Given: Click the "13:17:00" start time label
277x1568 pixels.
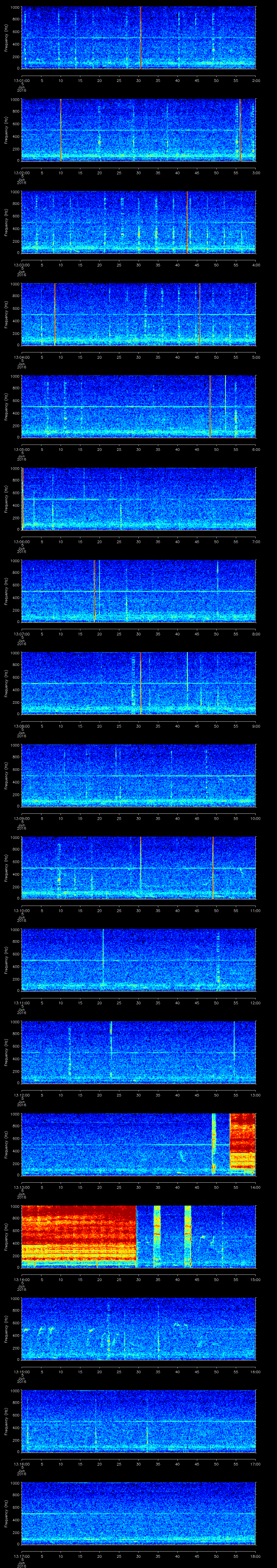Looking at the screenshot, I should click(x=22, y=1556).
